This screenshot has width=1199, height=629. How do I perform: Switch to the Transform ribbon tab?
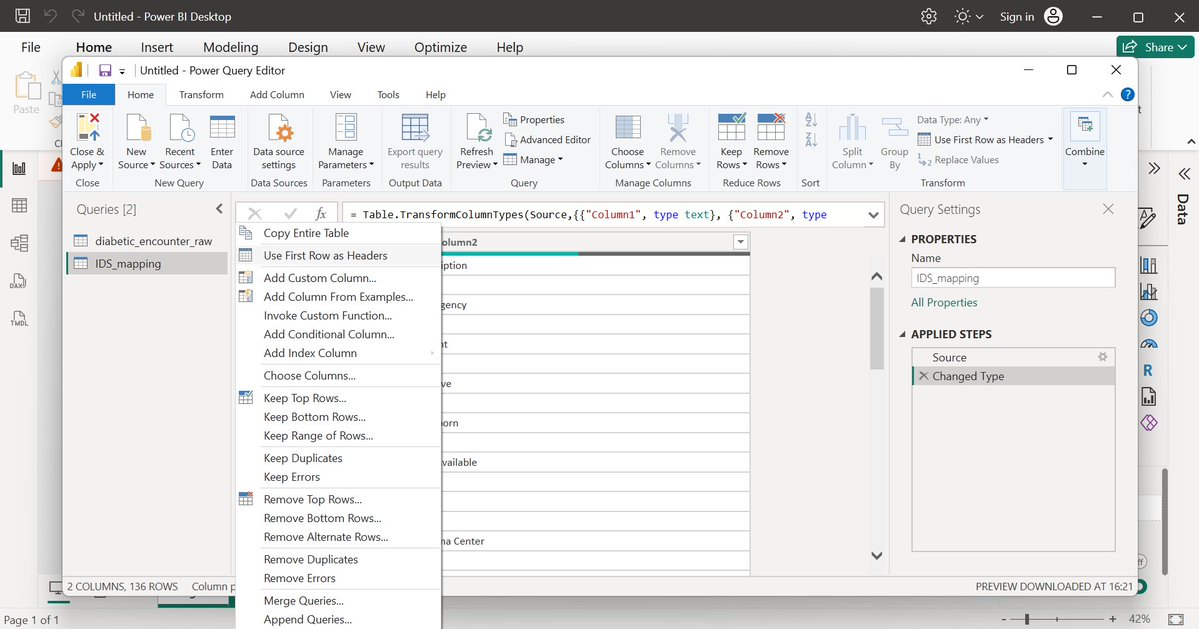[x=201, y=95]
